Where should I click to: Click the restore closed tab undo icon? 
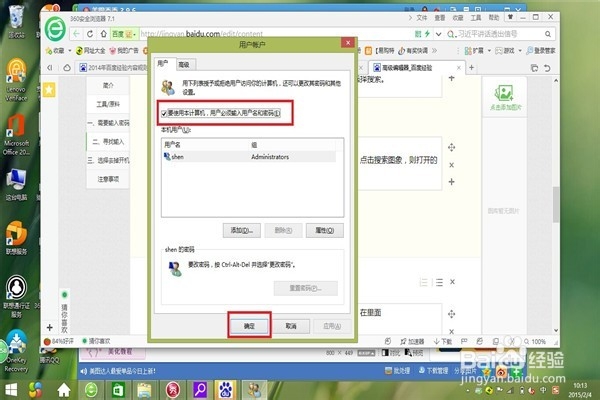pos(548,68)
